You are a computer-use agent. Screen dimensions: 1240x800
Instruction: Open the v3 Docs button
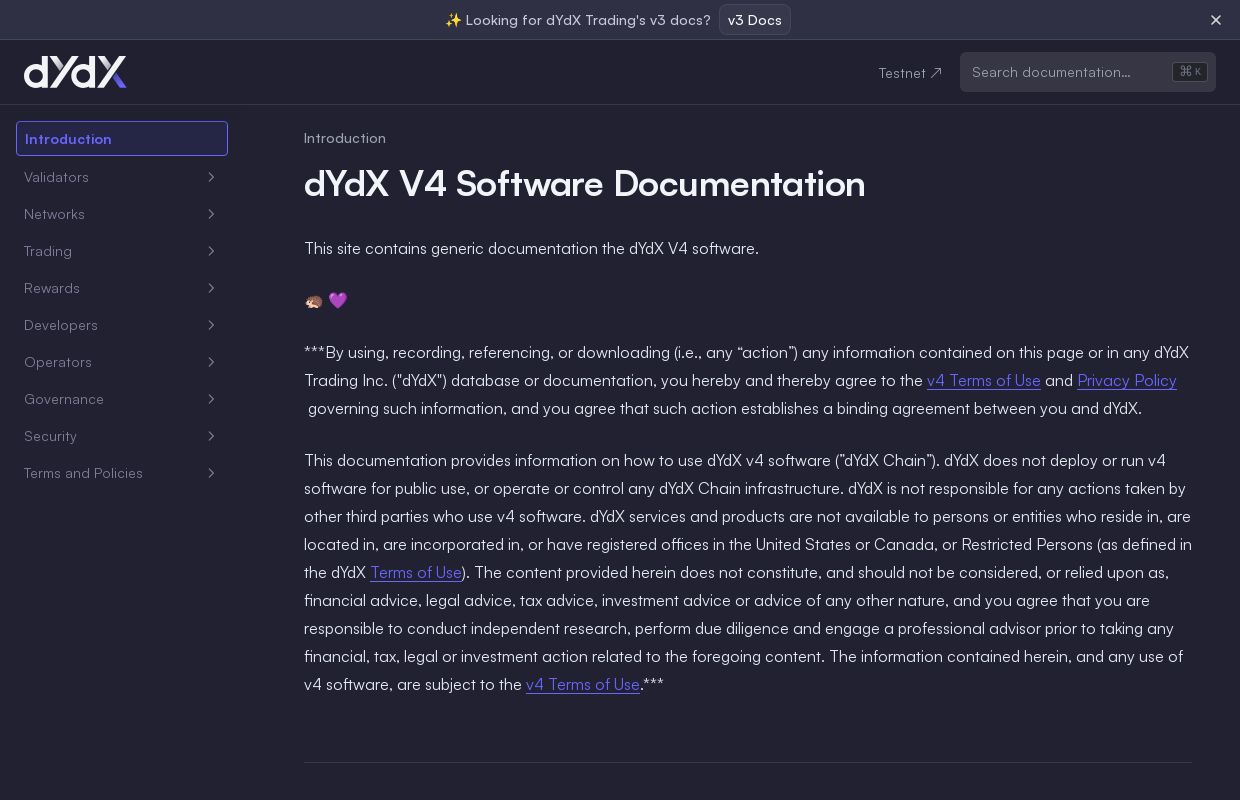(755, 20)
